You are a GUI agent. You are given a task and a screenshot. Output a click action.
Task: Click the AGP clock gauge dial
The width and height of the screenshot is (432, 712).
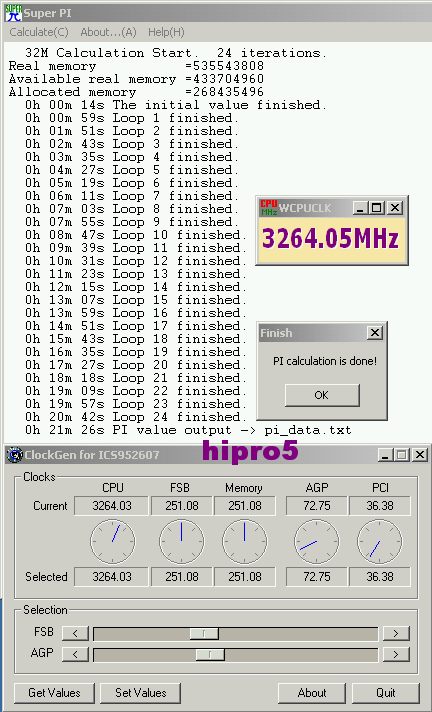pyautogui.click(x=317, y=542)
